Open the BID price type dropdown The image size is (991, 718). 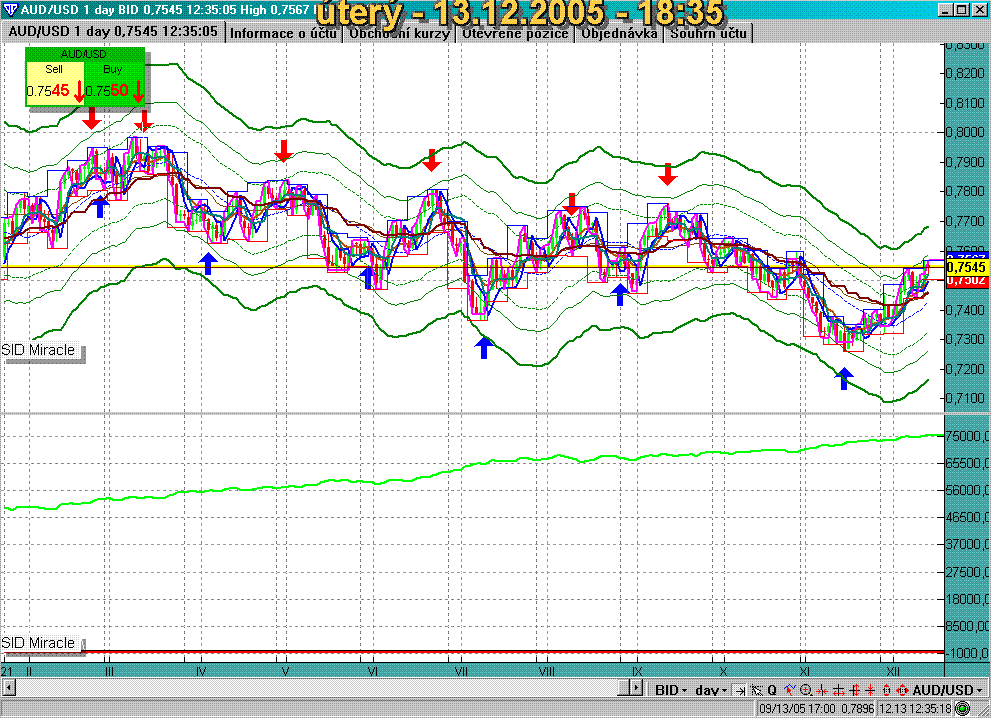coord(671,690)
